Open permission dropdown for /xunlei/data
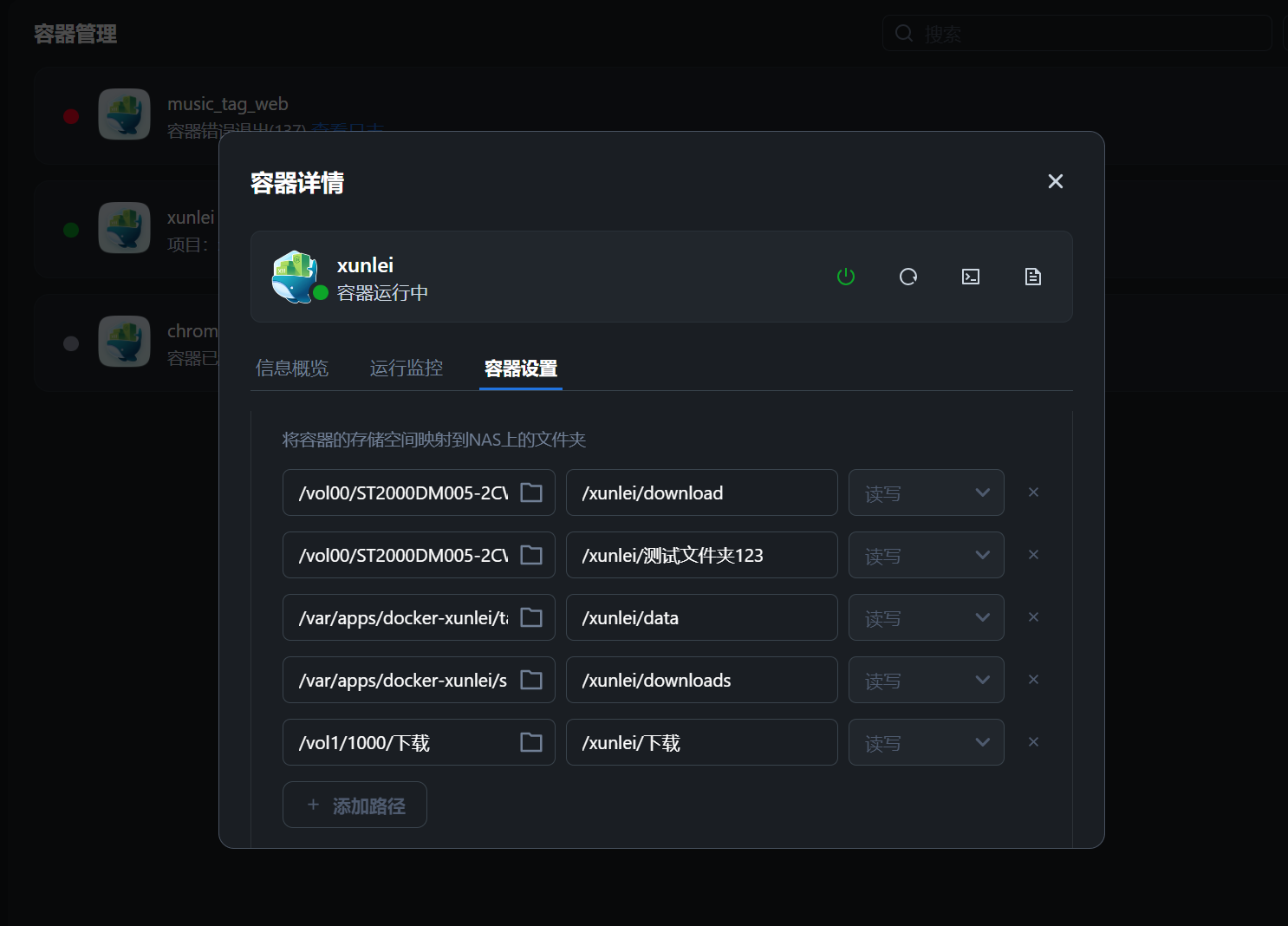Image resolution: width=1288 pixels, height=926 pixels. [927, 617]
